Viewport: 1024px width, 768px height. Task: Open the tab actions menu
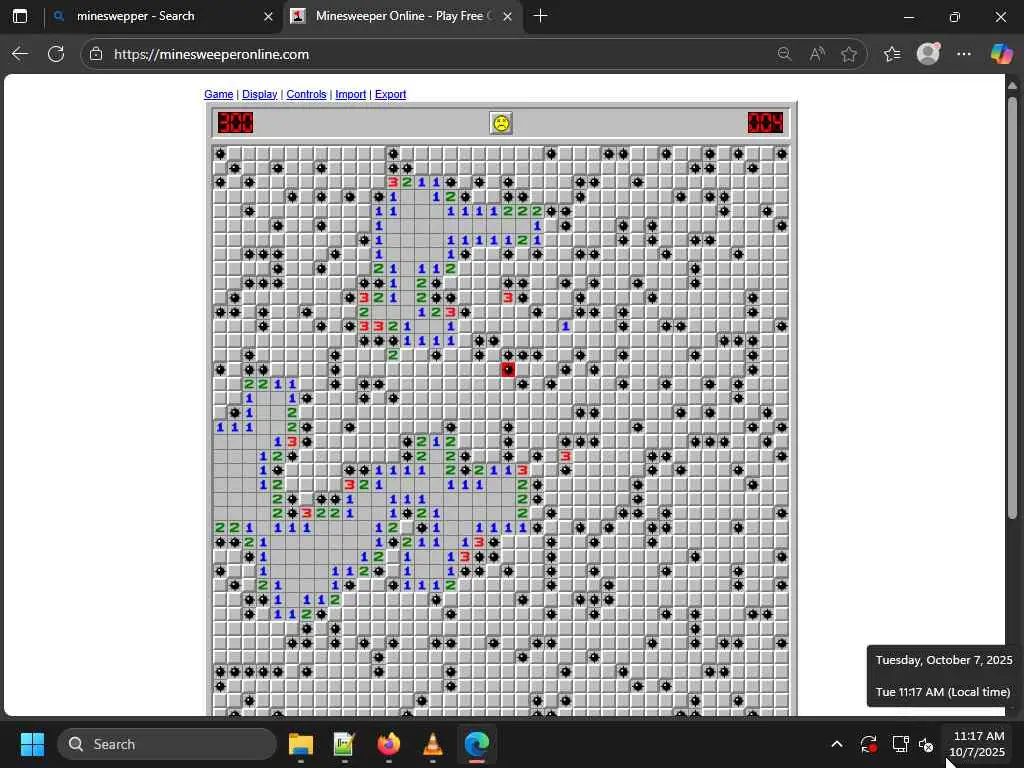coord(20,16)
